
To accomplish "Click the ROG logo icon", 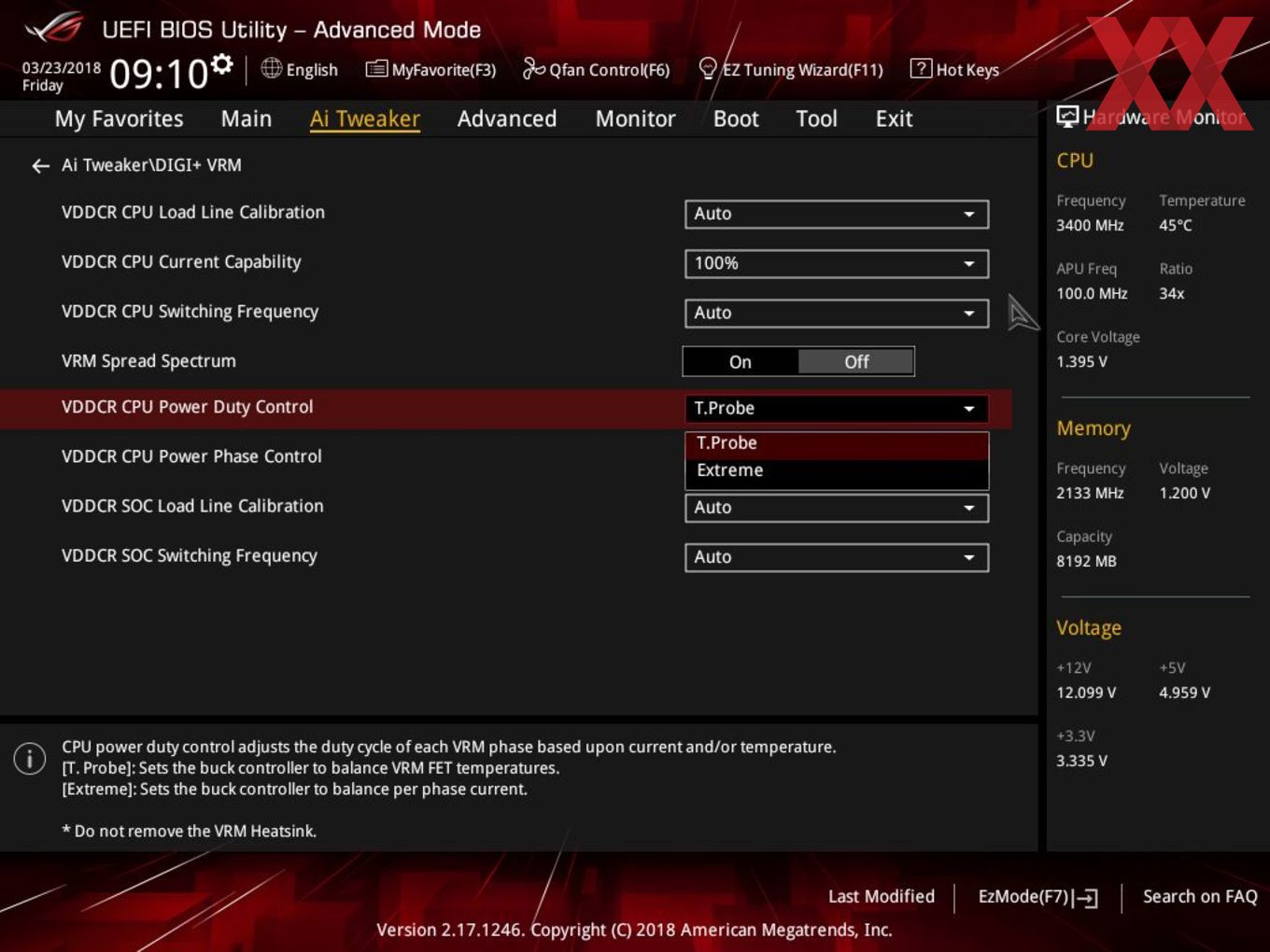I will [x=54, y=28].
